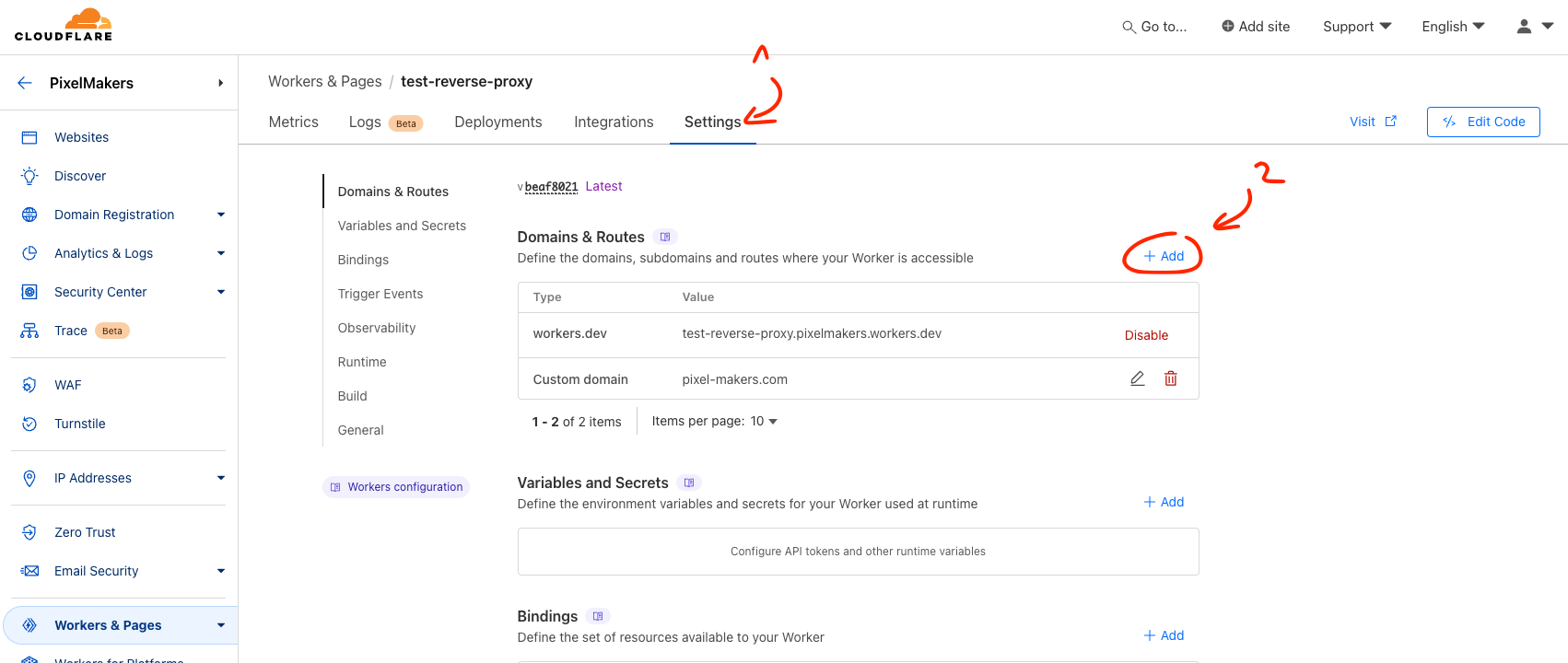Open the Websites sidebar link
1568x663 pixels.
pyautogui.click(x=81, y=137)
